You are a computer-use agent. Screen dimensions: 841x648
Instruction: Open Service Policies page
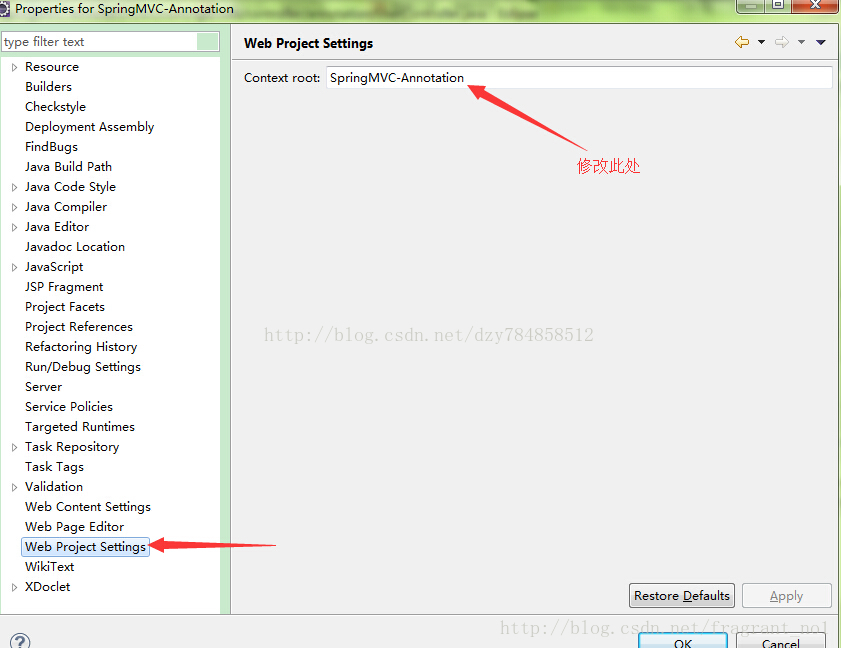click(x=69, y=407)
